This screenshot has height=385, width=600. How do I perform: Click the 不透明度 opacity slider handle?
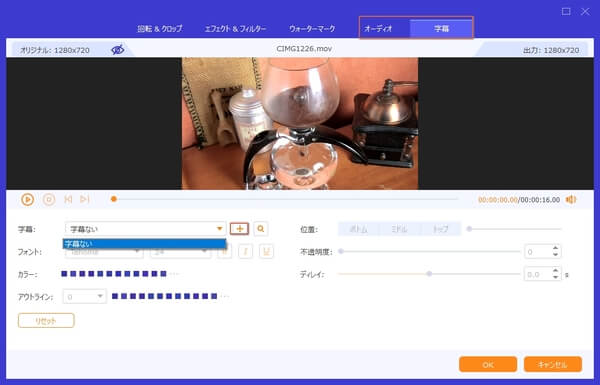341,251
